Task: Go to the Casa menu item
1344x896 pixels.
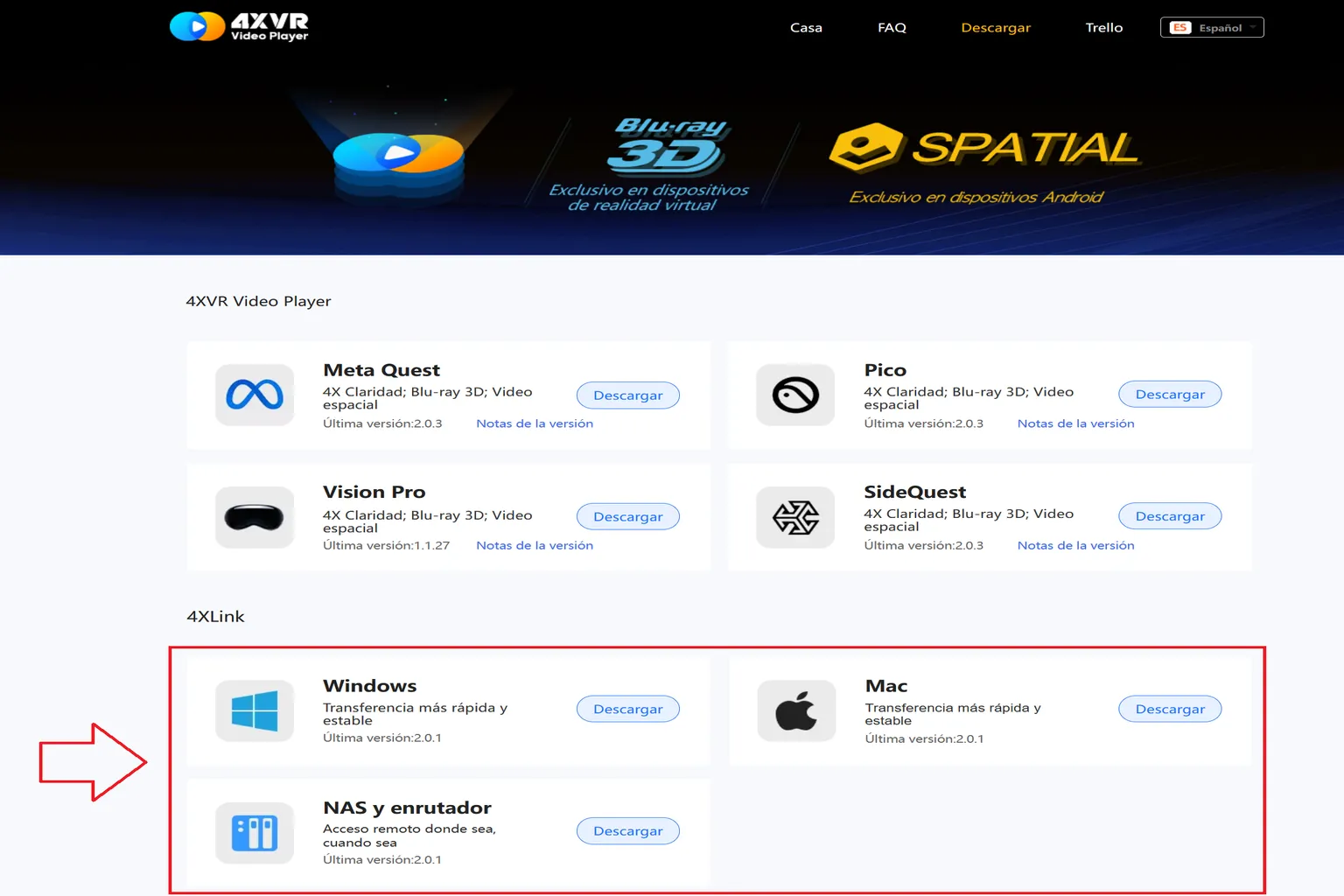Action: pyautogui.click(x=806, y=27)
